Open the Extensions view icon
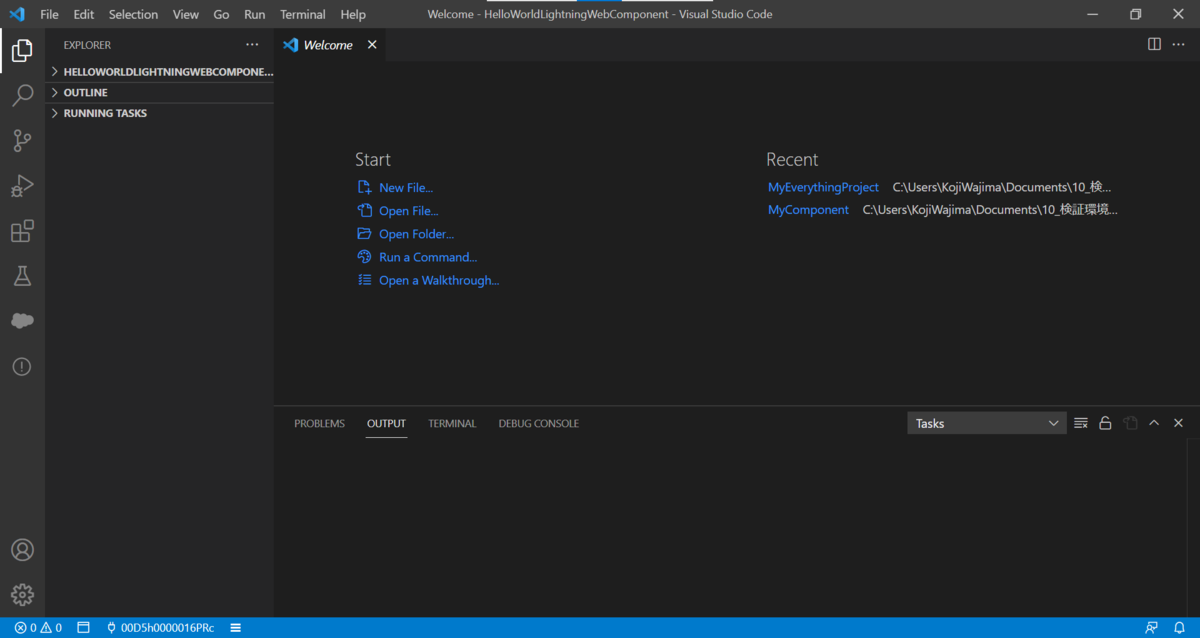Image resolution: width=1200 pixels, height=638 pixels. (22, 231)
